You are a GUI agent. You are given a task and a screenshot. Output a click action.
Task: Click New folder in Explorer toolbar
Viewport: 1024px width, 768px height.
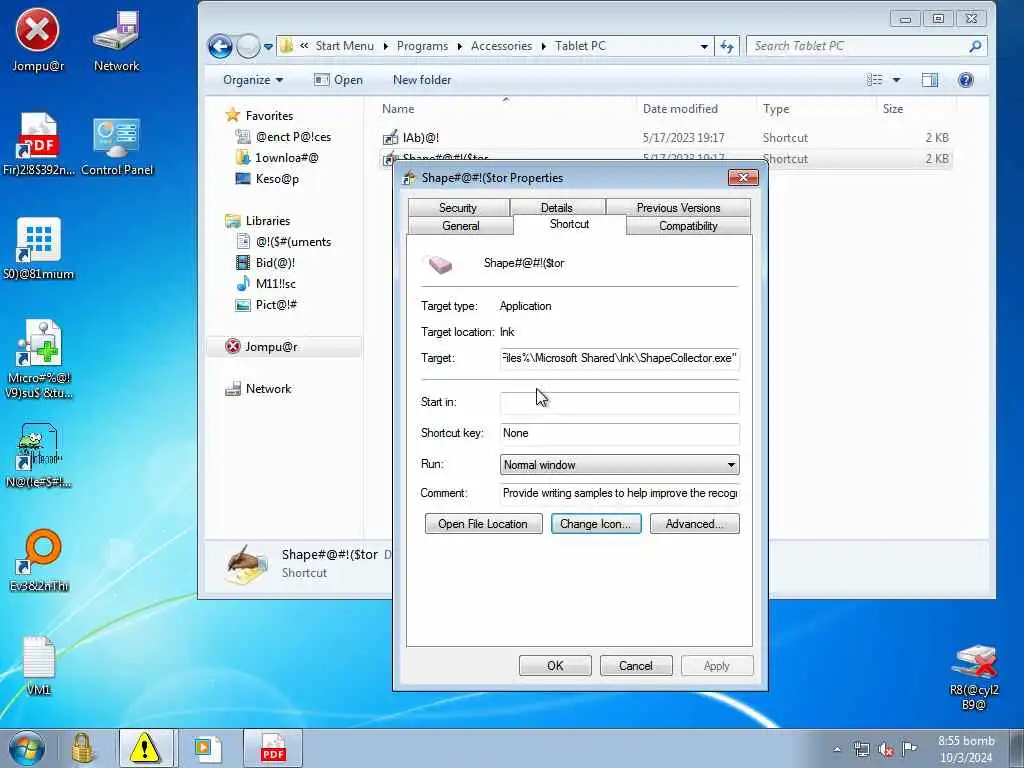(x=422, y=80)
